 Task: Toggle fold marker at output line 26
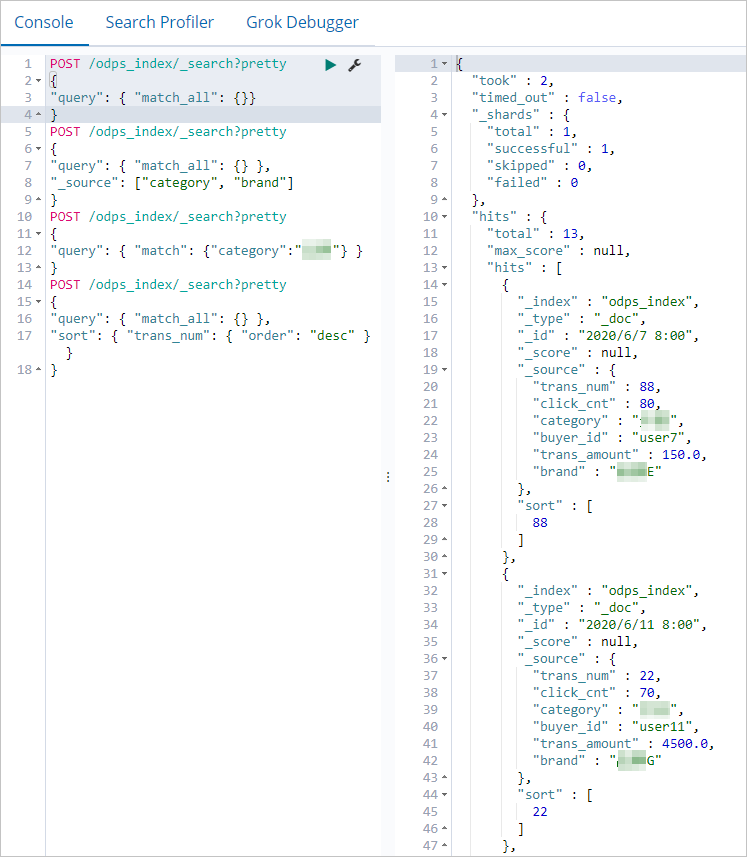click(444, 489)
